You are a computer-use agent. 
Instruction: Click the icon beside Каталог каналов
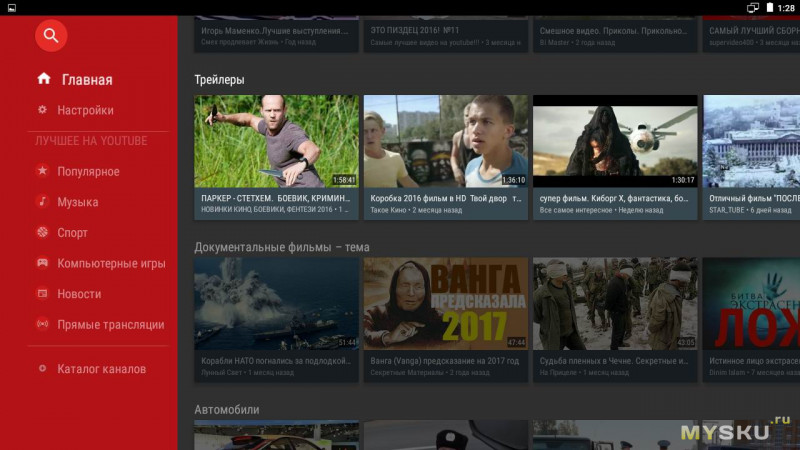(x=42, y=368)
